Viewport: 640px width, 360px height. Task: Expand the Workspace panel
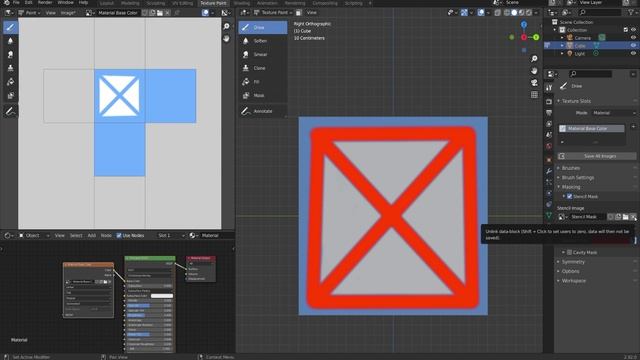click(573, 281)
